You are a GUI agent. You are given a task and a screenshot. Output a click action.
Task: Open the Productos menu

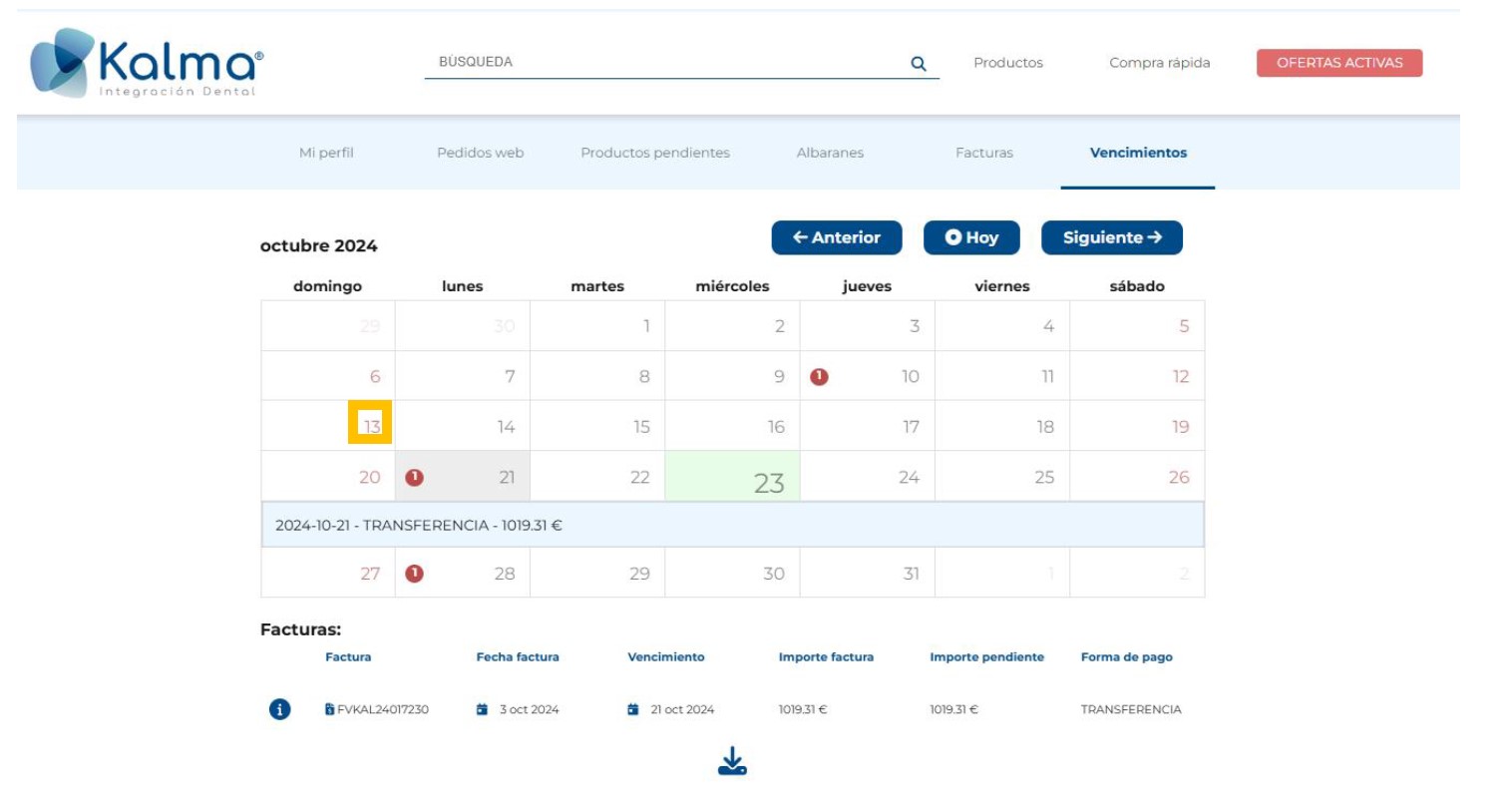[x=1008, y=63]
